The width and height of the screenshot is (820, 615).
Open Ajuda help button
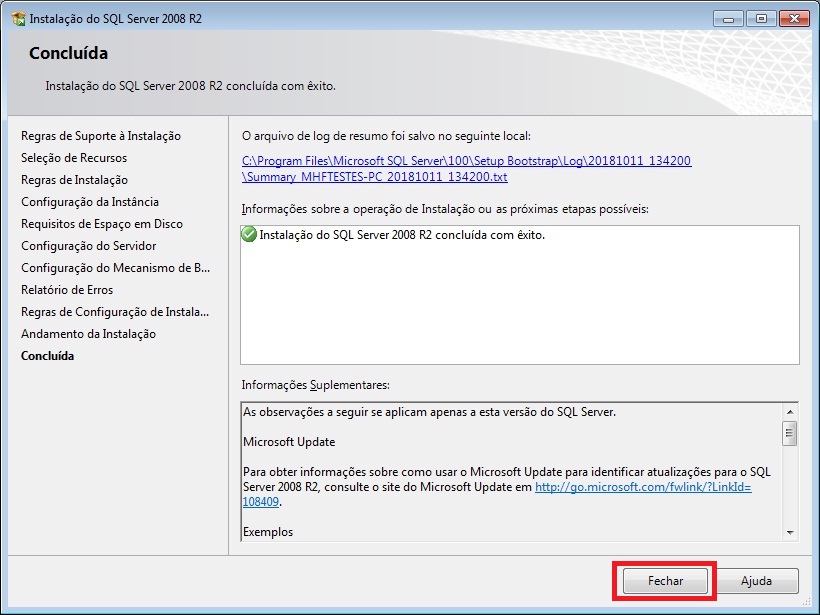(x=756, y=580)
